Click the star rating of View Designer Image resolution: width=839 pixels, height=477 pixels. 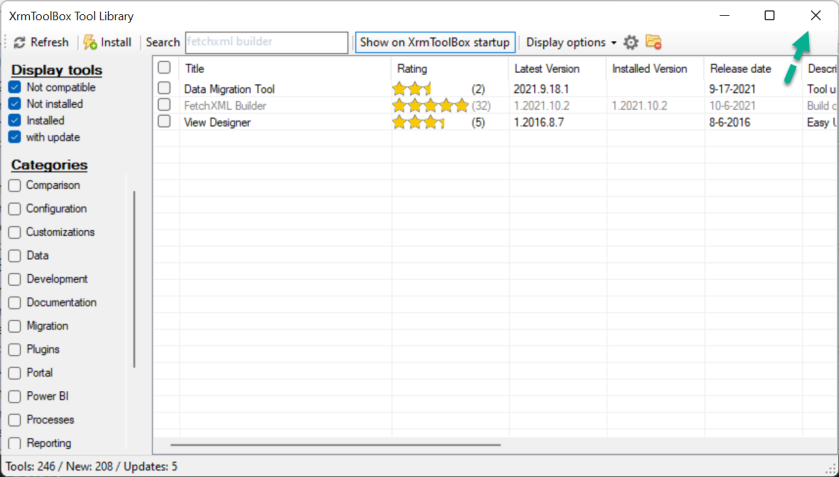coord(419,123)
